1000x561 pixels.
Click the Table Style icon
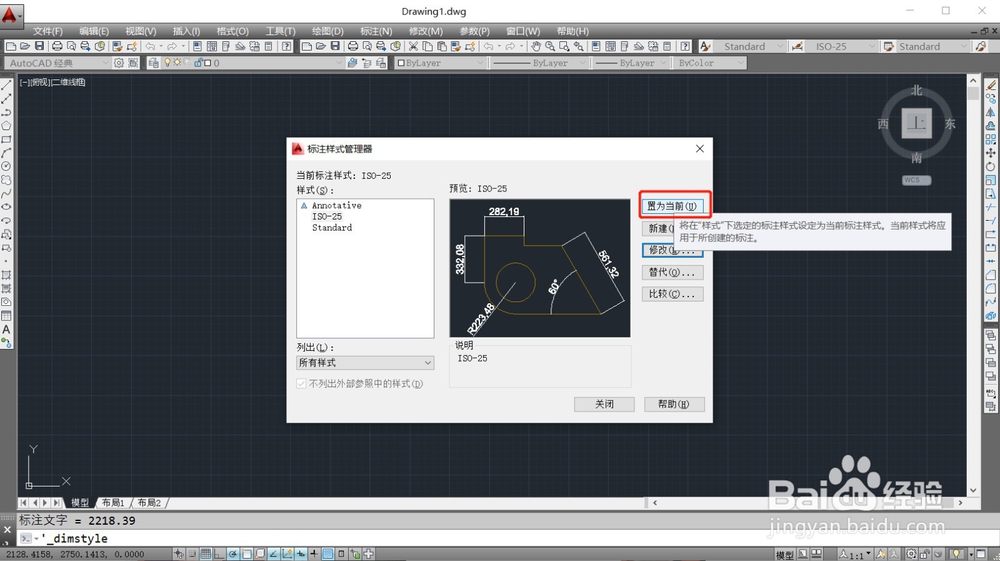pos(888,46)
